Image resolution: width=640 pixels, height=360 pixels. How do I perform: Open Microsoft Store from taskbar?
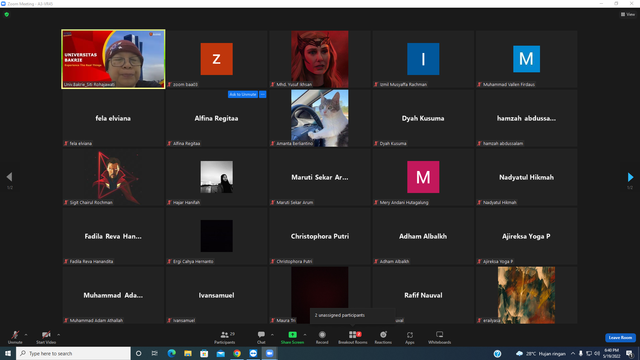pos(204,353)
